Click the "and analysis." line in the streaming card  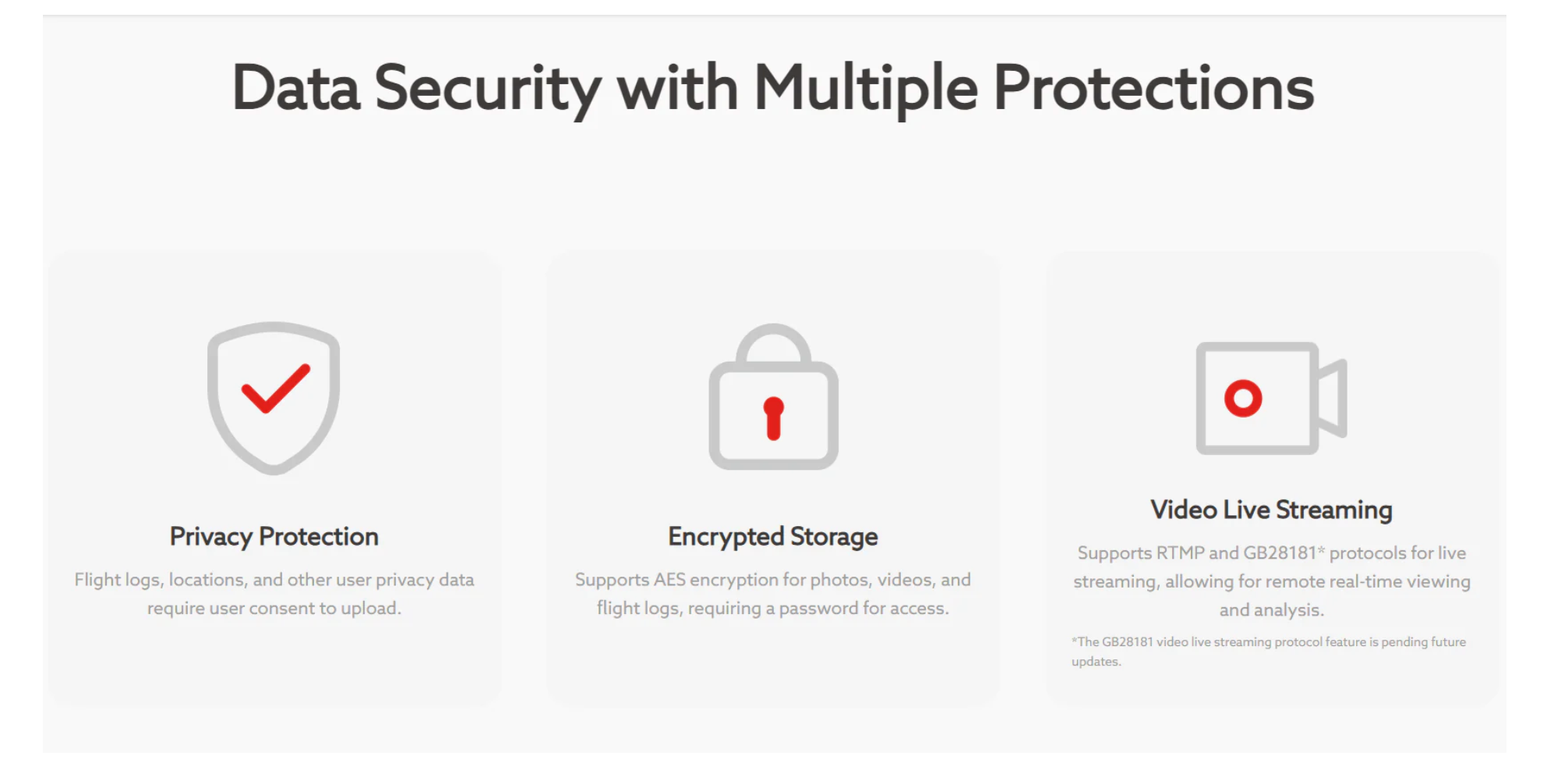click(1272, 610)
